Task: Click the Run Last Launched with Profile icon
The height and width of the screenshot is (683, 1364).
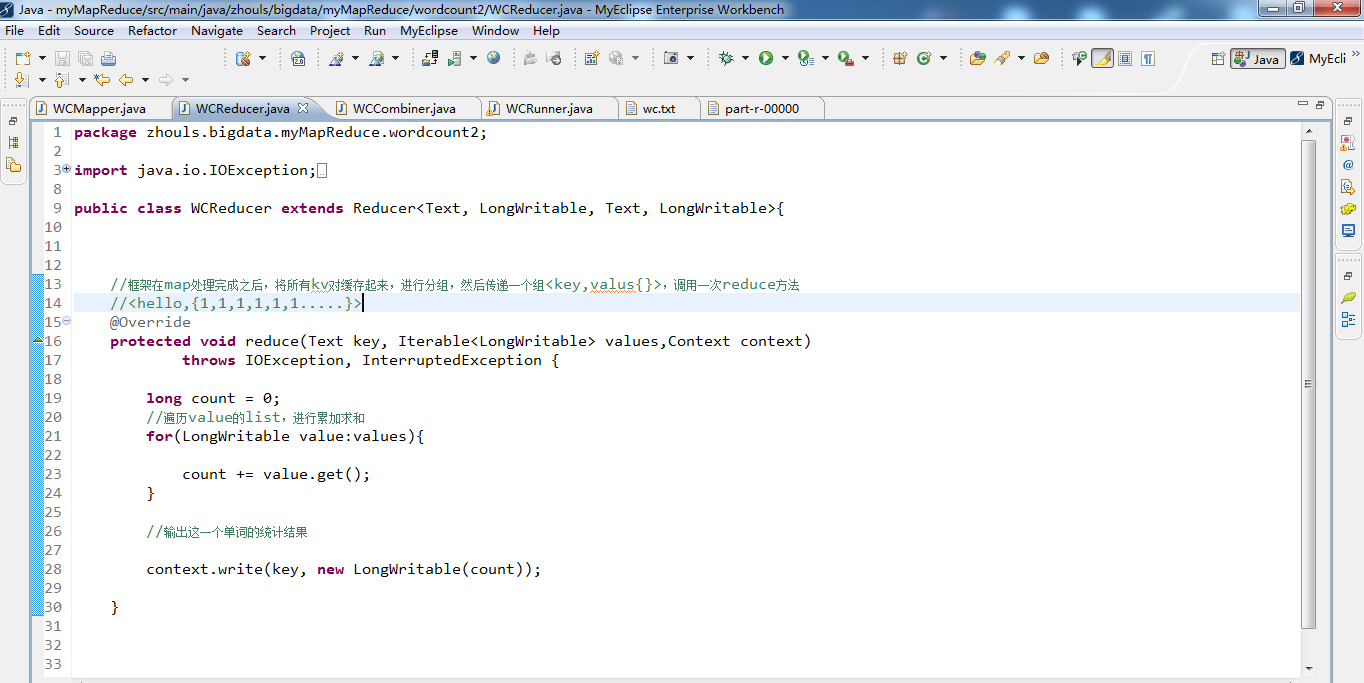Action: click(805, 58)
